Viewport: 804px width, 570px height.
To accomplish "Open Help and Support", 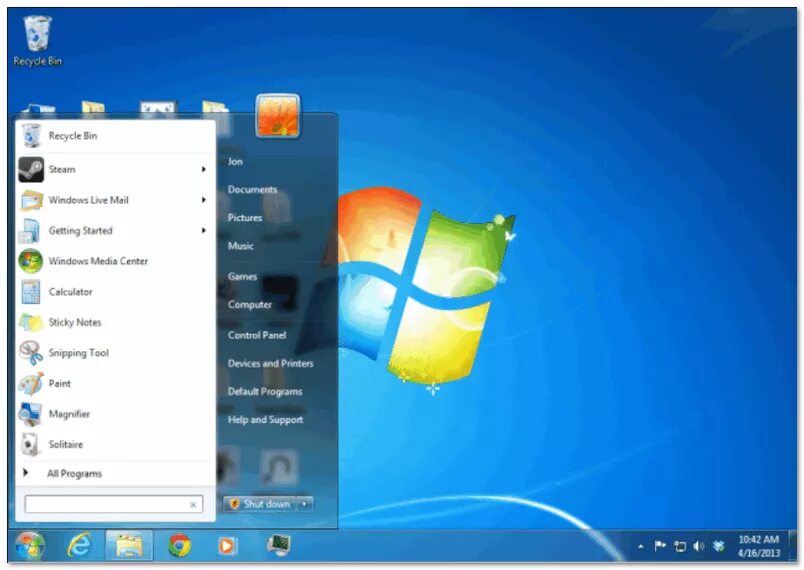I will coord(265,420).
